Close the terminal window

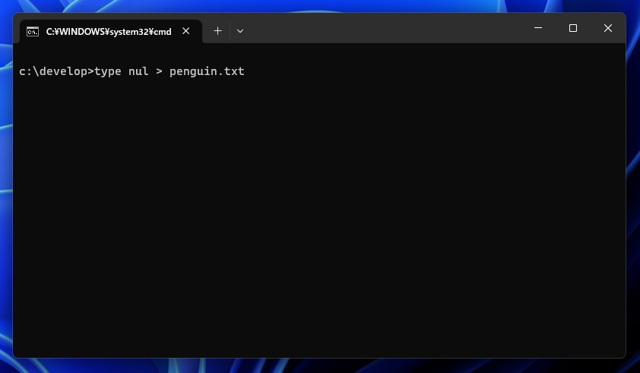pos(608,28)
